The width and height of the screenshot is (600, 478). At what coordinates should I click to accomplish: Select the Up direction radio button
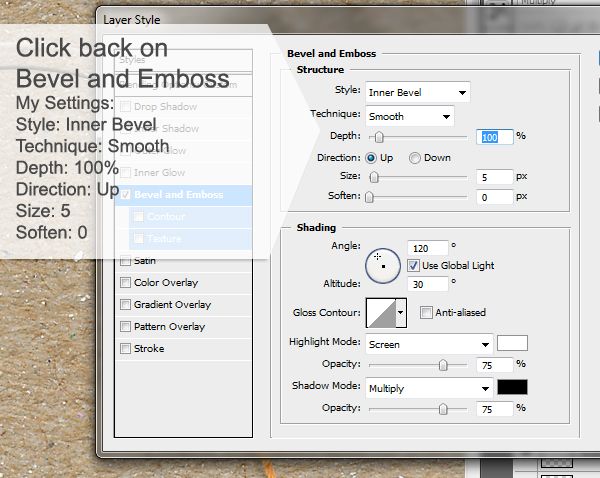tap(371, 158)
